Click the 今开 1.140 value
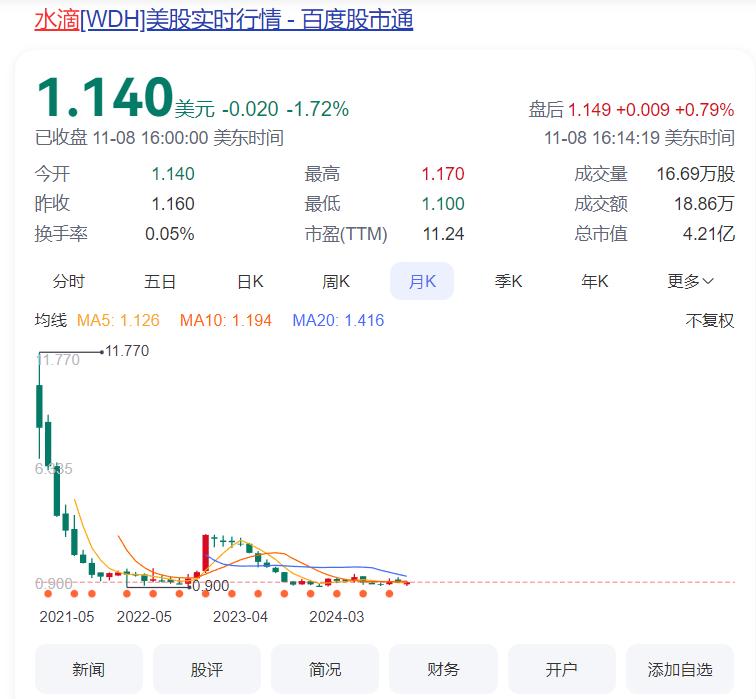Viewport: 756px width, 699px height. click(173, 174)
